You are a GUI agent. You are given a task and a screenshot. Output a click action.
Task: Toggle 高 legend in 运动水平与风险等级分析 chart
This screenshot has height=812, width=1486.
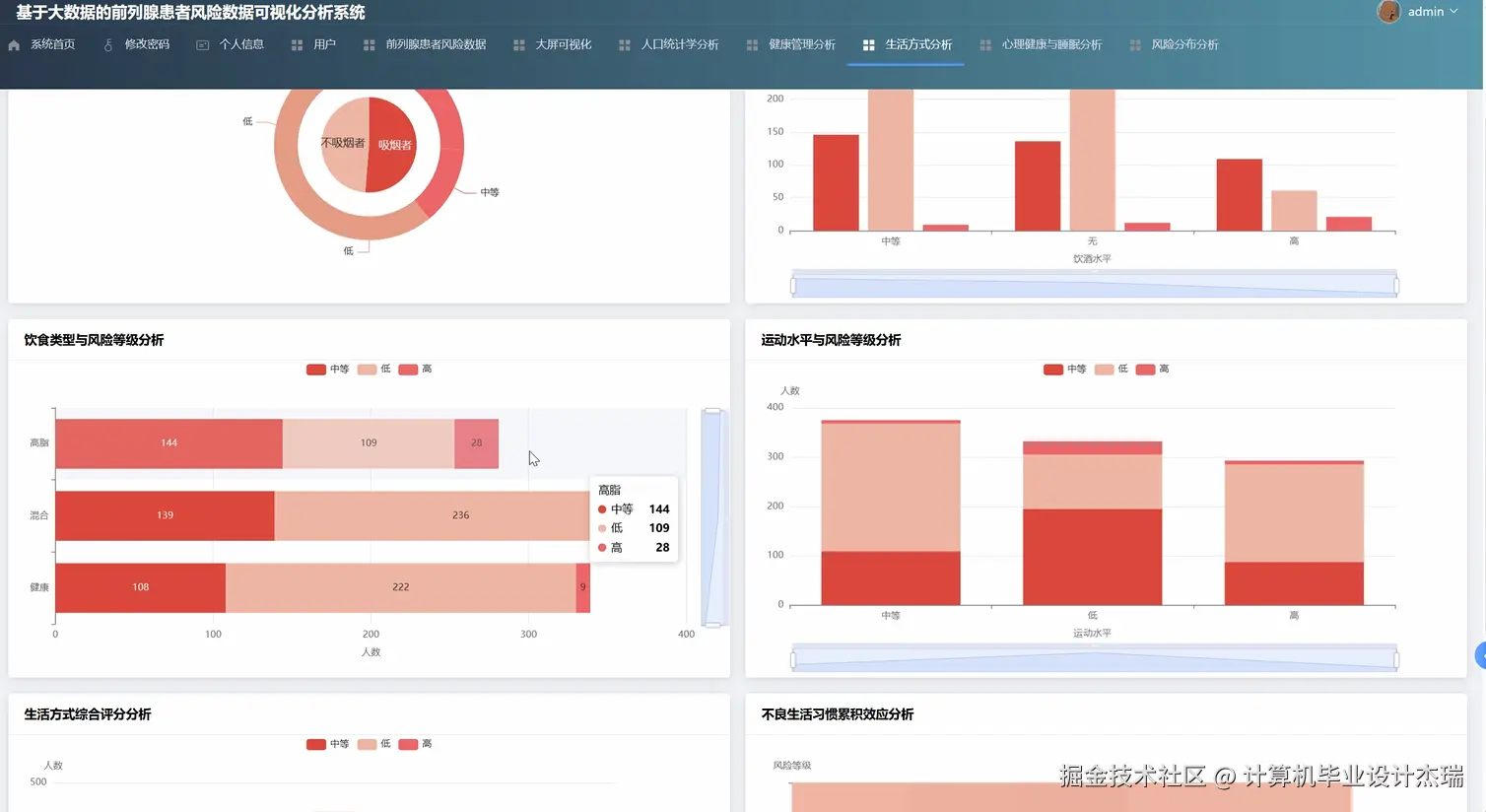click(x=1153, y=370)
